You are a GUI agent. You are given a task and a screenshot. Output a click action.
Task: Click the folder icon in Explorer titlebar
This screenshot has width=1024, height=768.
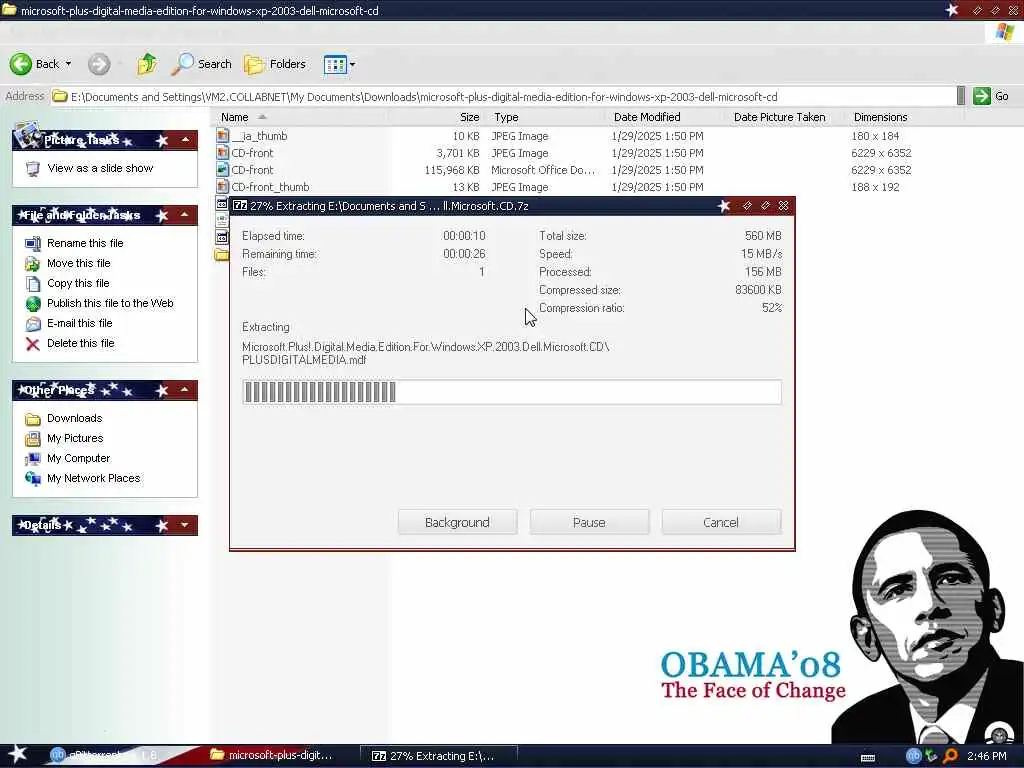click(x=8, y=10)
